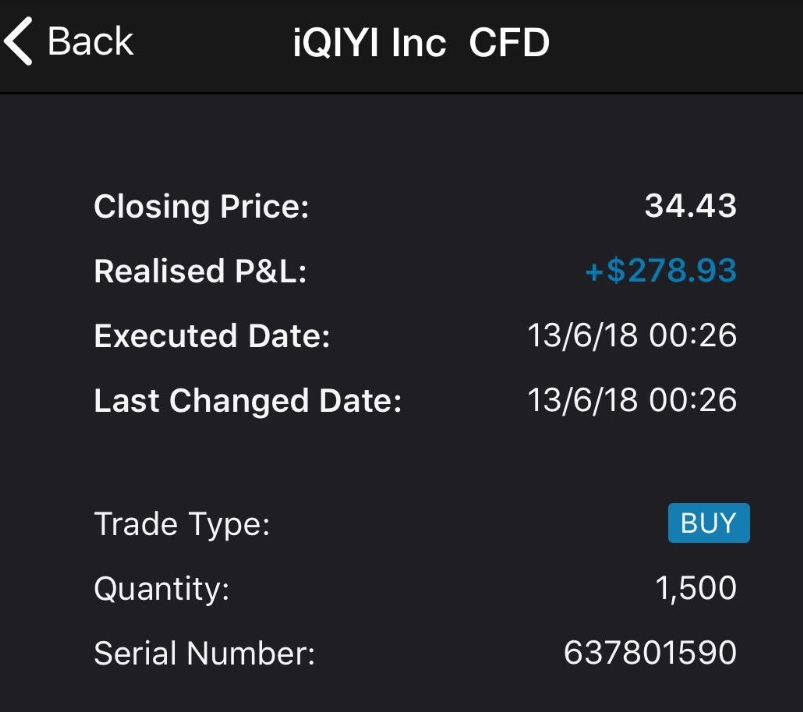
Task: Tap the Quantity row
Action: point(415,589)
